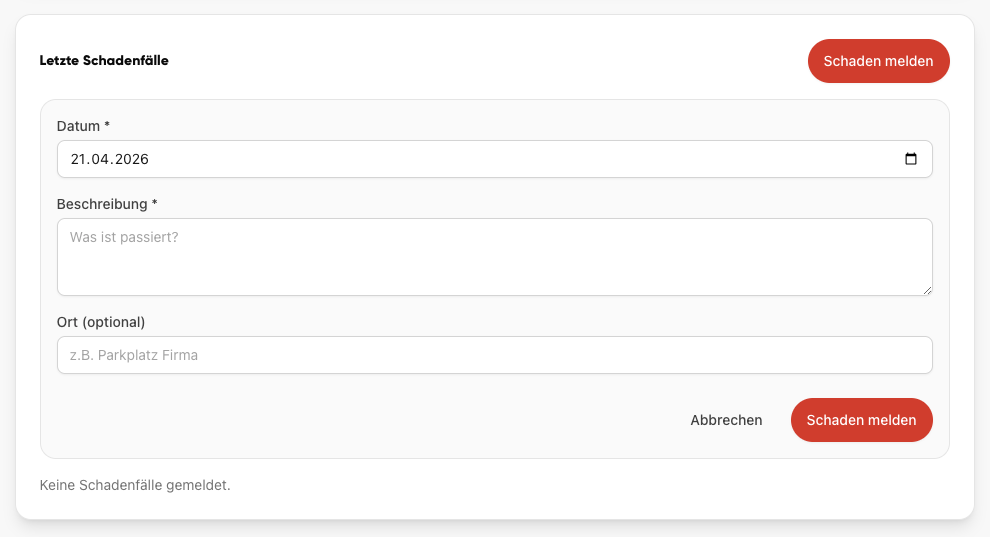This screenshot has height=537, width=990.
Task: Select the year segment '2026' in the date
Action: pos(130,159)
